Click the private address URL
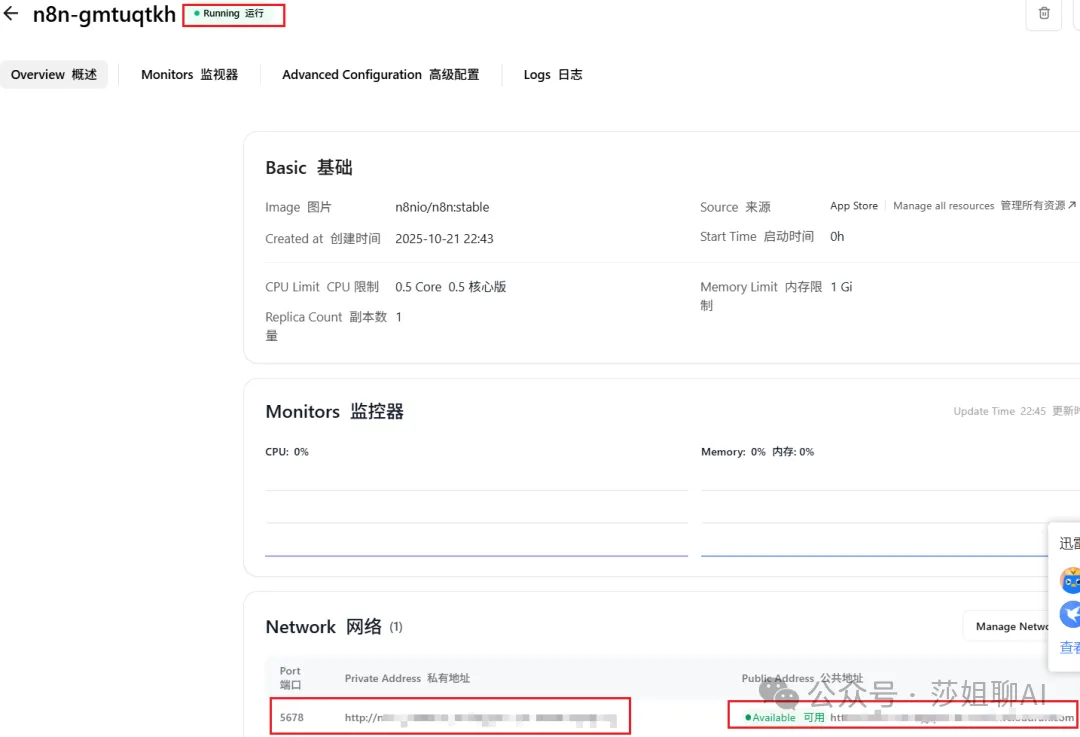This screenshot has height=737, width=1080. 480,717
